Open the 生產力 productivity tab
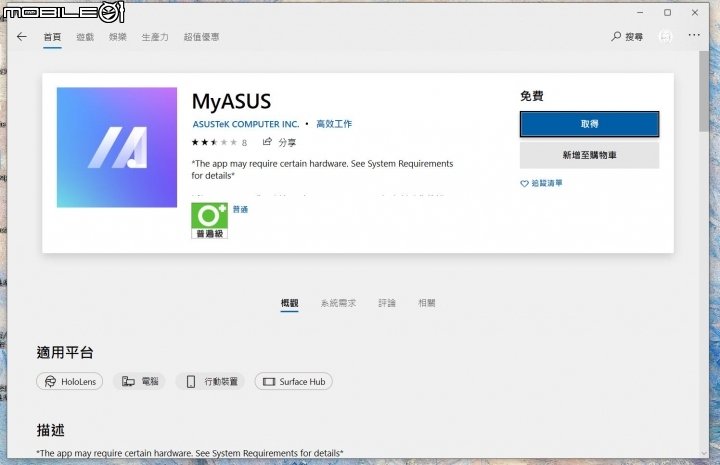 click(x=155, y=37)
